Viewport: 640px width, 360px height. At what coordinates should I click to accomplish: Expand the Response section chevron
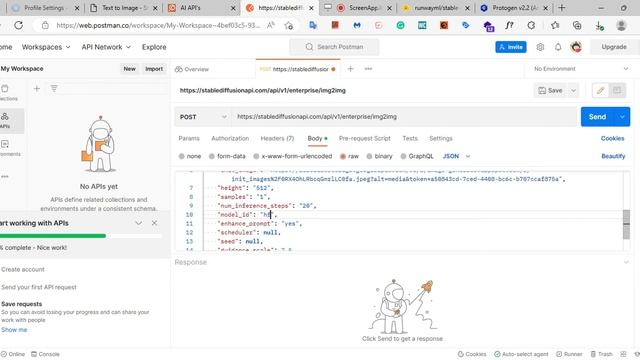tap(626, 262)
